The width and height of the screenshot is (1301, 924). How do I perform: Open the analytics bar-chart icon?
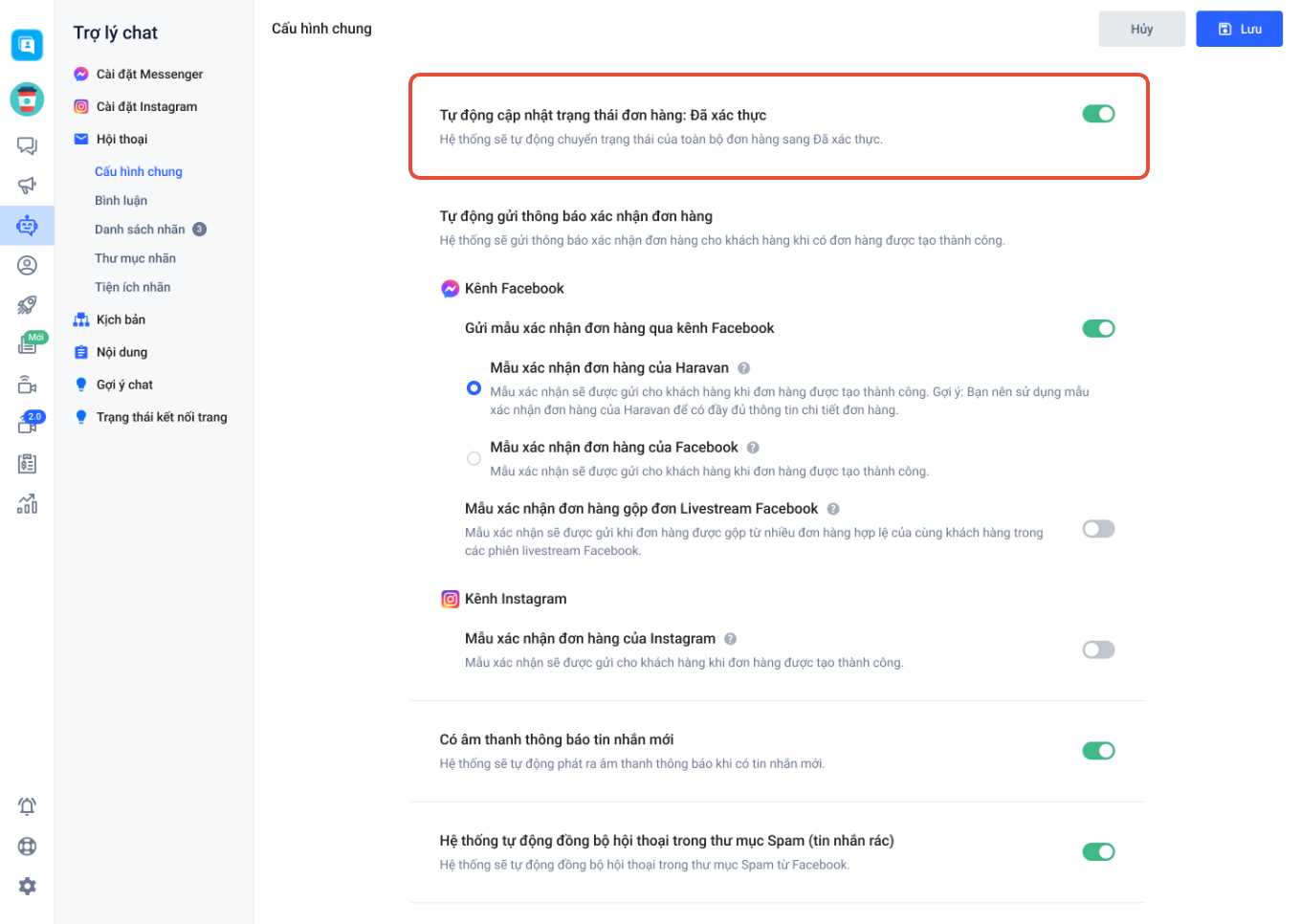[x=27, y=503]
